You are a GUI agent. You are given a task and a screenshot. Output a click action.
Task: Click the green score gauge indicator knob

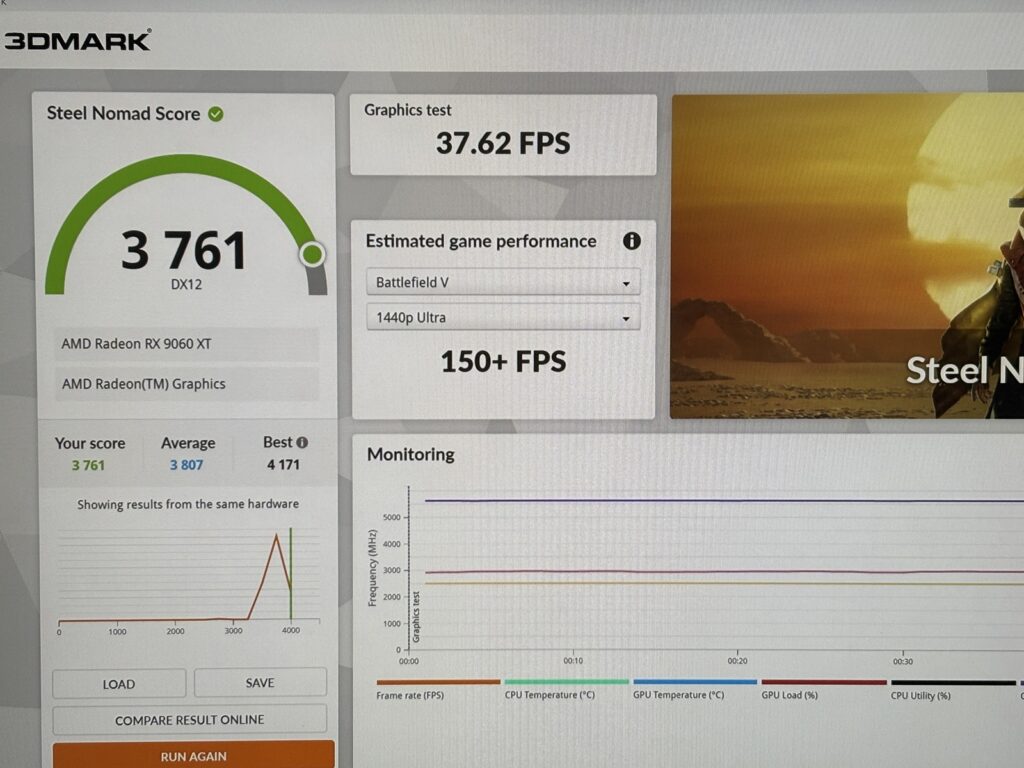[313, 254]
